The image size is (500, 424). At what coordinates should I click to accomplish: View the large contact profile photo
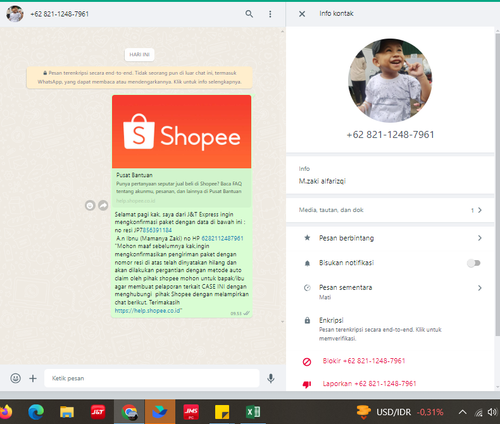click(390, 81)
